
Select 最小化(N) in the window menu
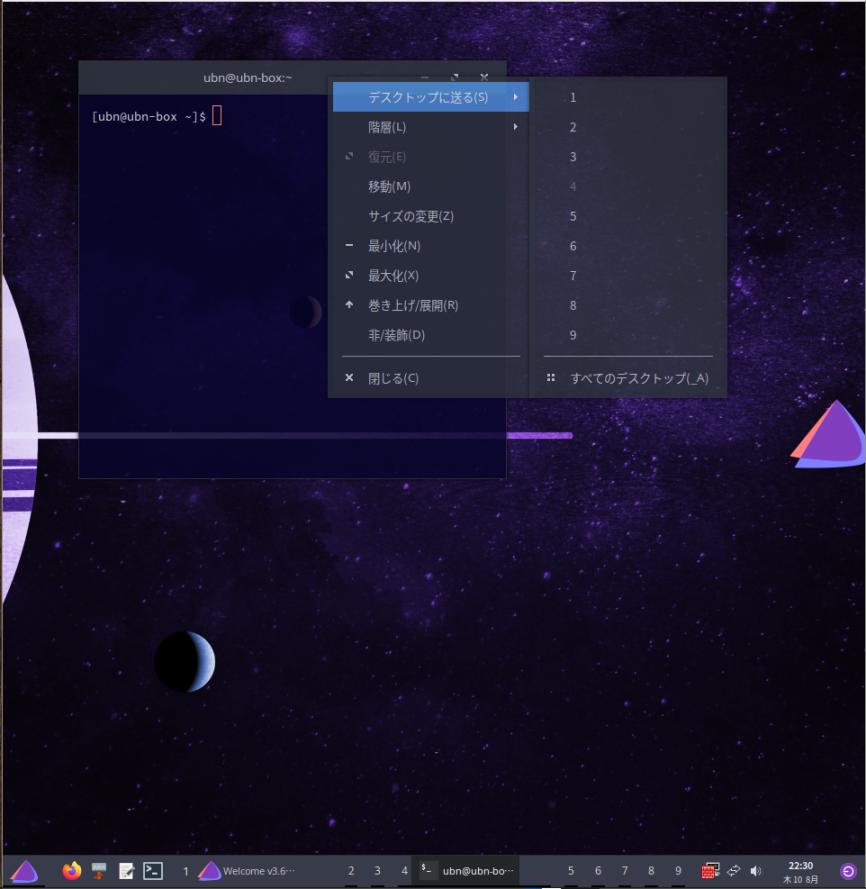[x=430, y=246]
